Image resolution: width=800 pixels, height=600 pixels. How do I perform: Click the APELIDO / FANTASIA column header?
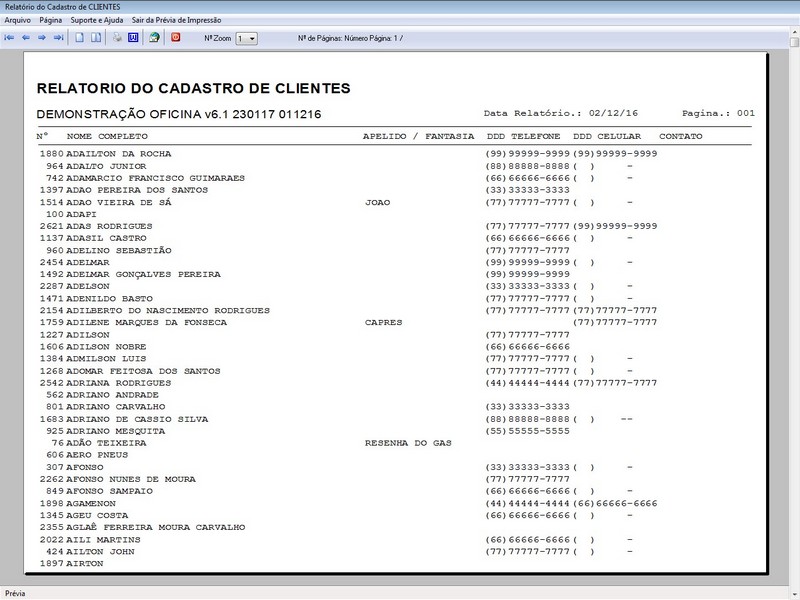pos(418,136)
